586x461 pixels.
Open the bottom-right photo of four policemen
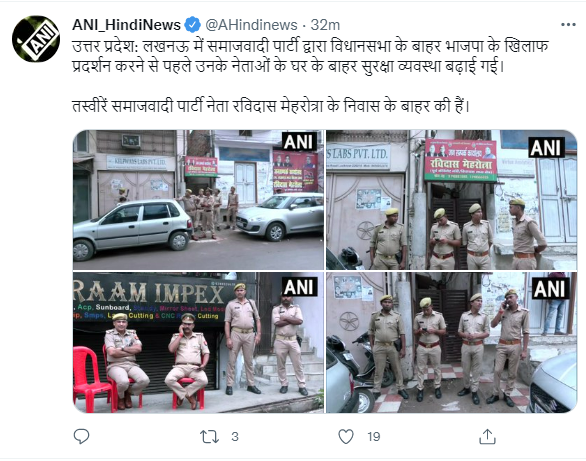click(451, 343)
